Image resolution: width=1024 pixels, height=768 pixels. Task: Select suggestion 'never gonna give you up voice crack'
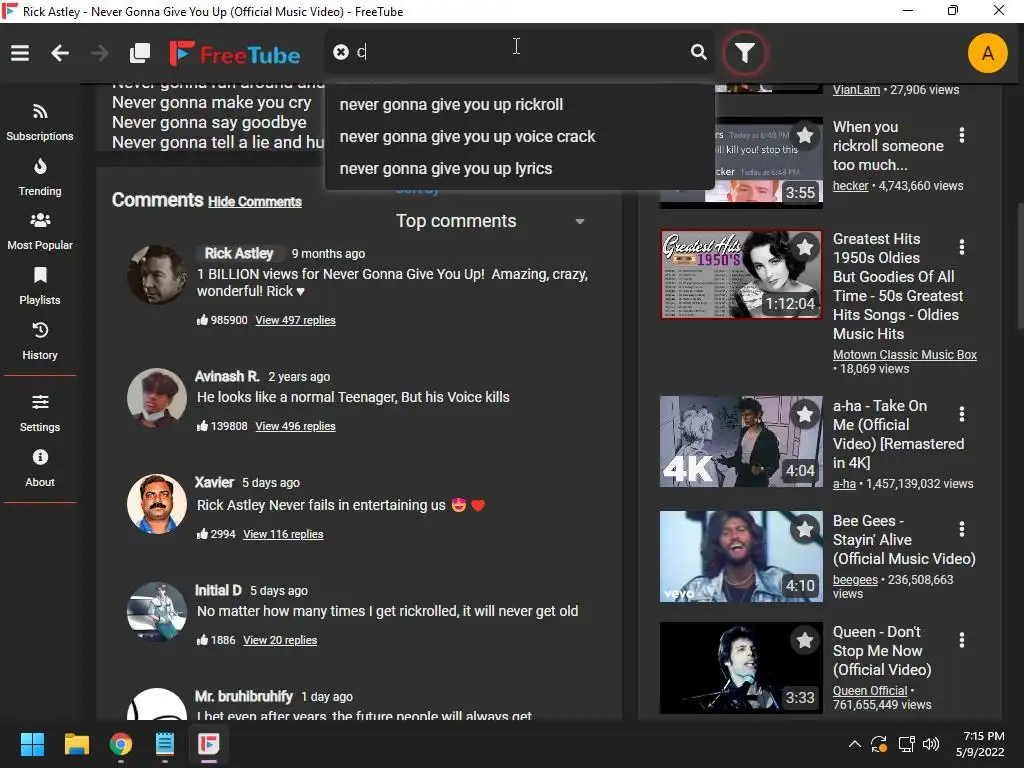(519, 136)
